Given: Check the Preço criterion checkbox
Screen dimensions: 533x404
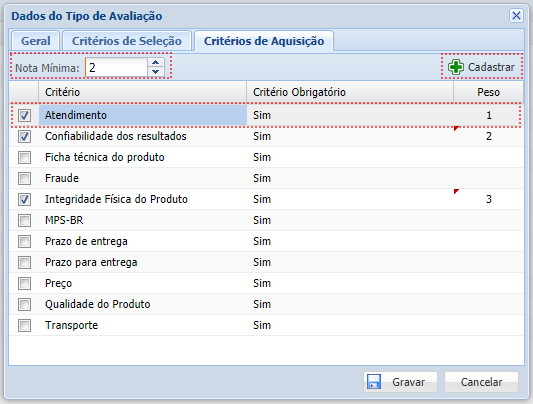Looking at the screenshot, I should pos(24,283).
